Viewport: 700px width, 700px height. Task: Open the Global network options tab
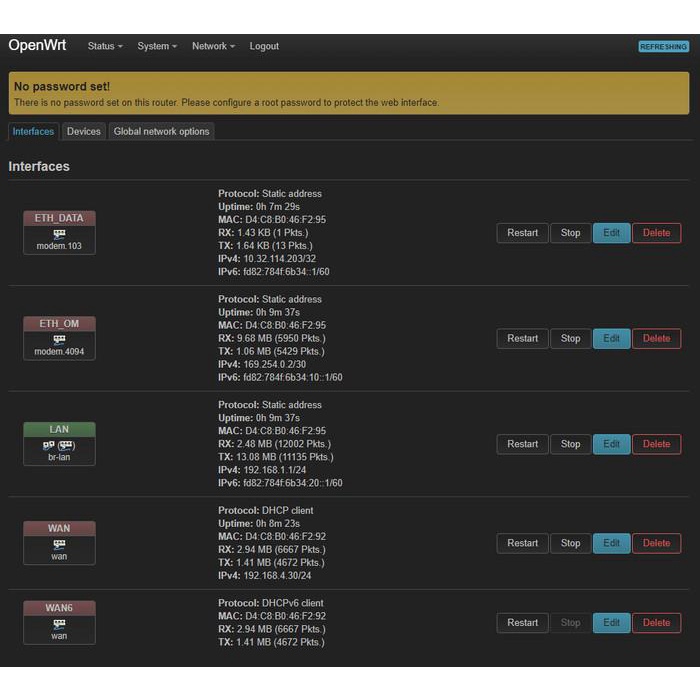[161, 131]
